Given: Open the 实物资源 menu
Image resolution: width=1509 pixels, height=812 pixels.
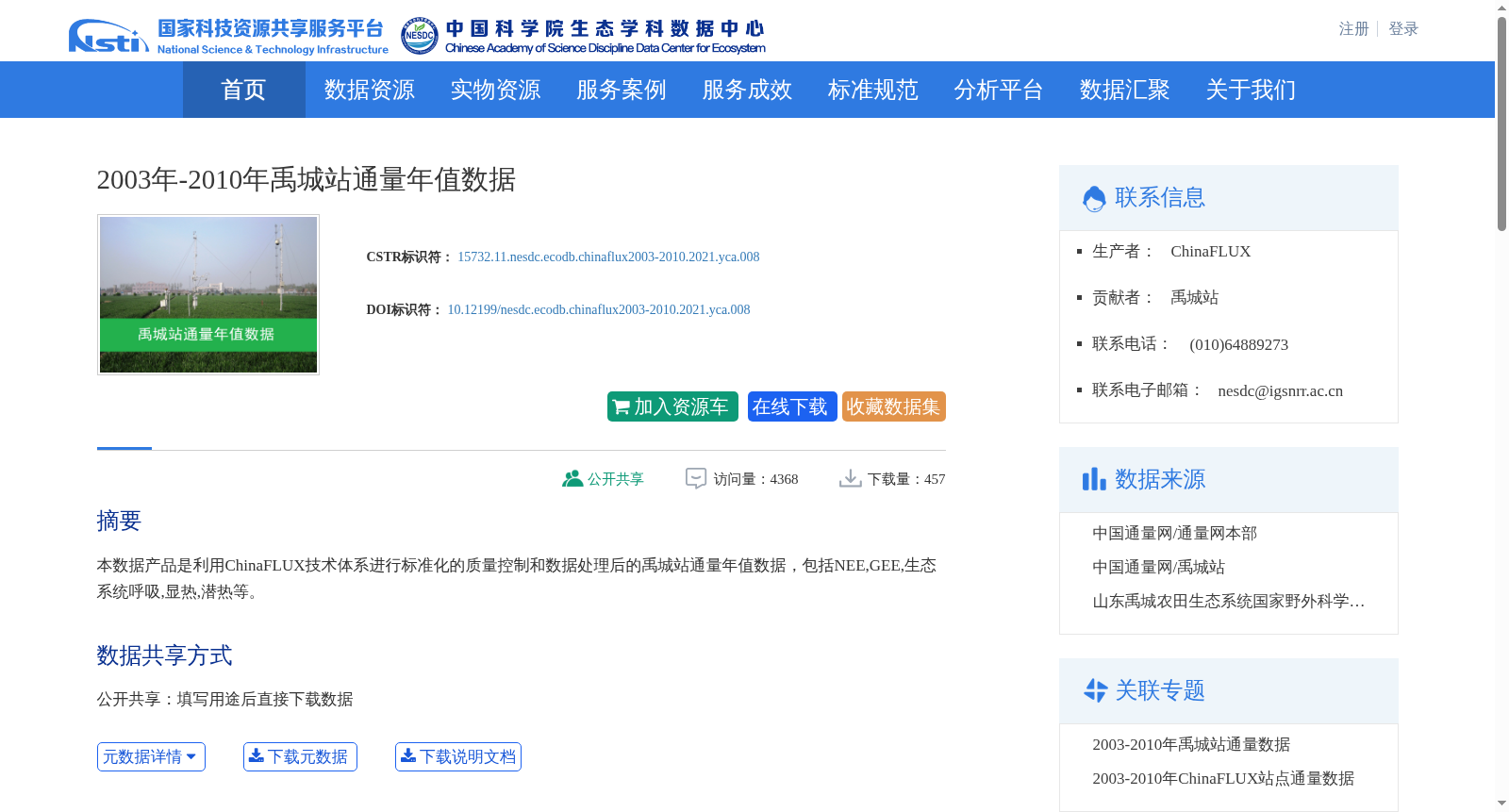Looking at the screenshot, I should tap(495, 90).
